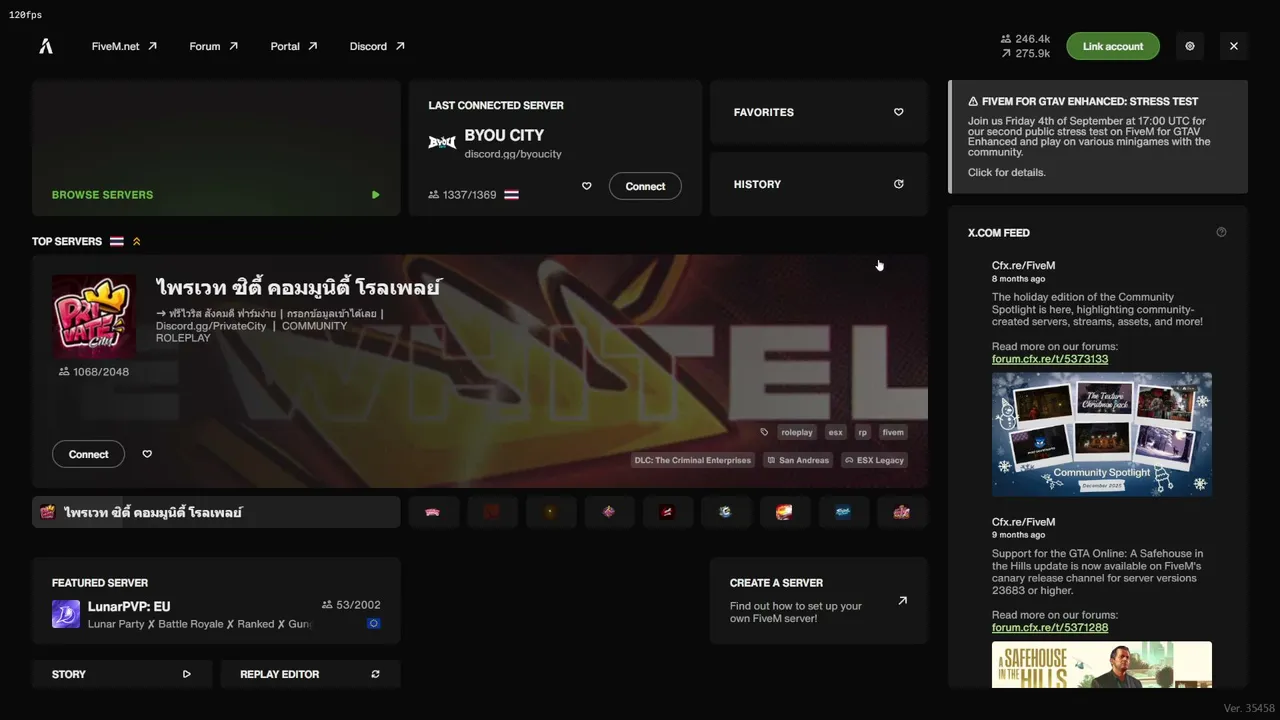Select the orange dot server tile
The image size is (1280, 720).
(550, 512)
